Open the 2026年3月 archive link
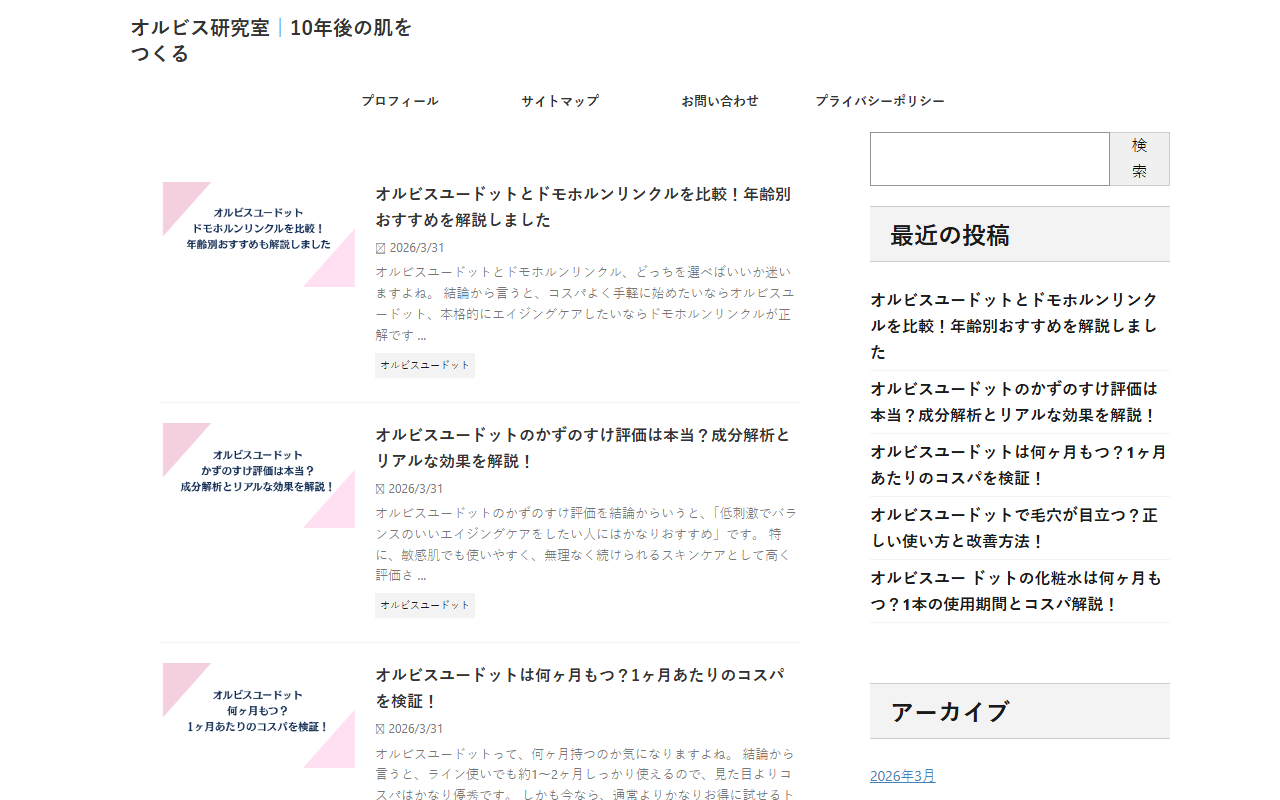Viewport: 1280px width, 800px height. [903, 776]
